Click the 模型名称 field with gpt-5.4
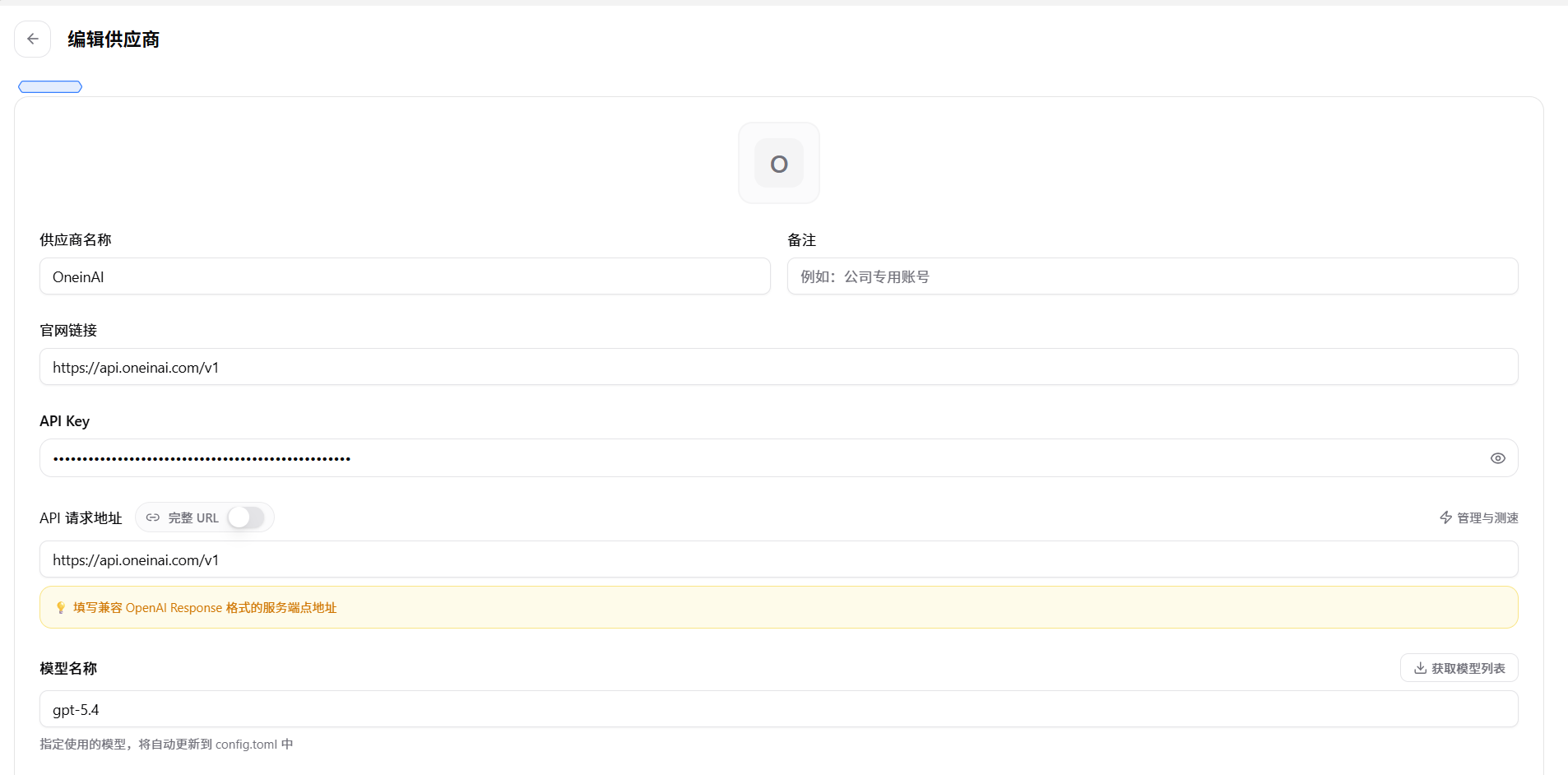This screenshot has height=775, width=1568. [x=779, y=709]
